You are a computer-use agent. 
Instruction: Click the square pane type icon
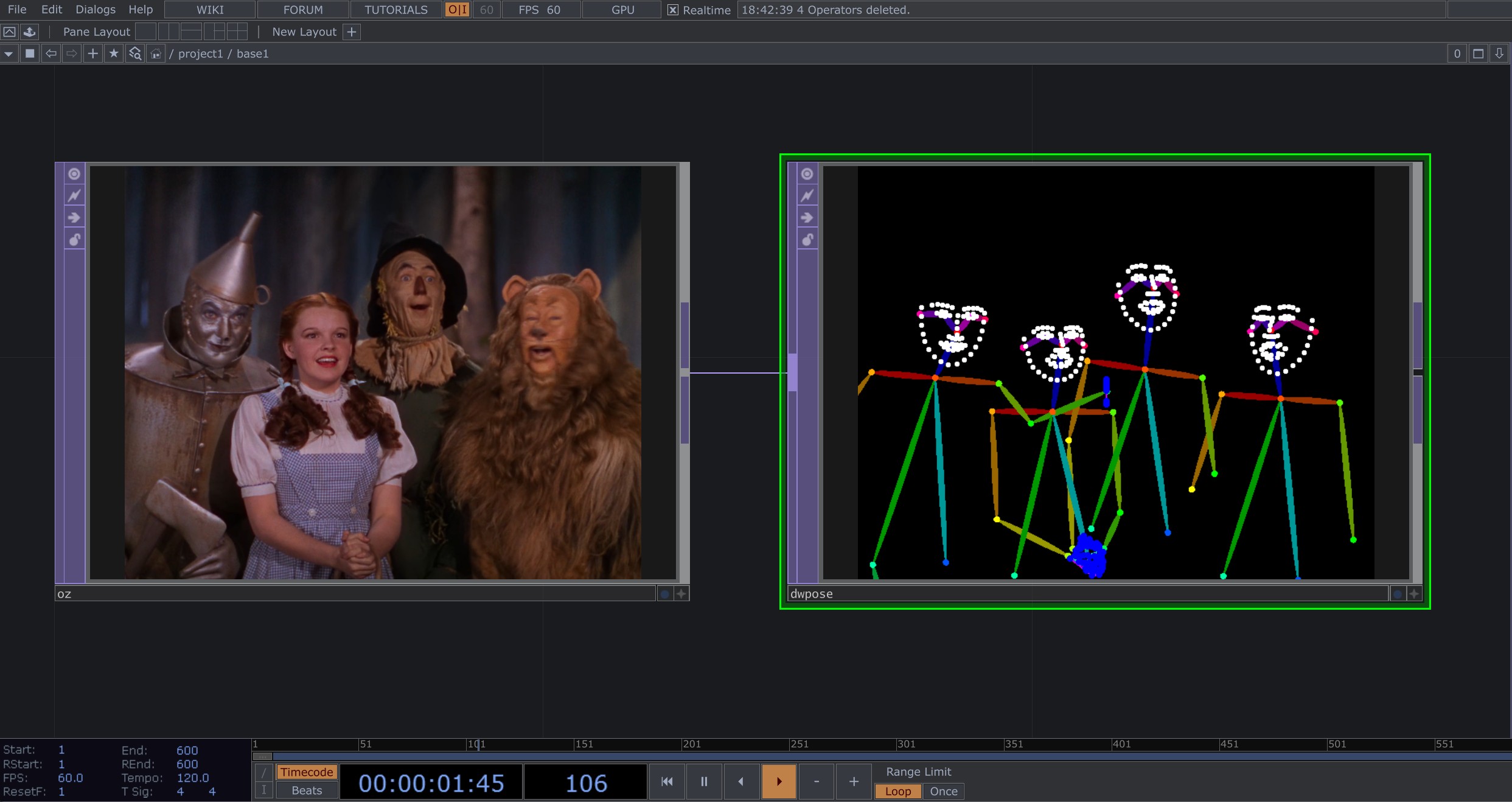tap(29, 54)
